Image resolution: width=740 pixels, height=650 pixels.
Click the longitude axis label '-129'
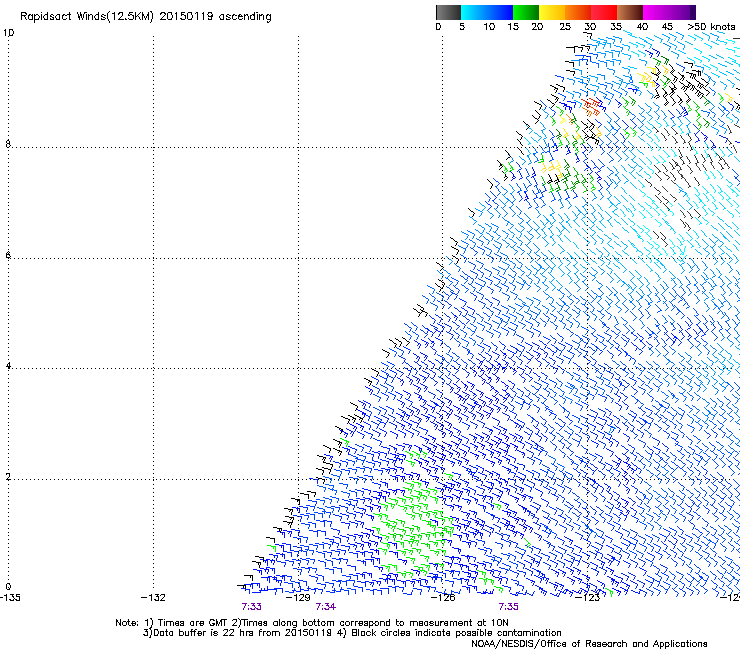[298, 598]
